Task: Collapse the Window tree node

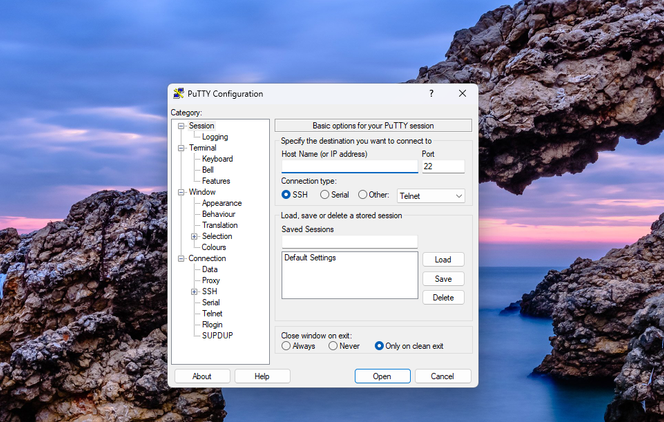Action: pos(181,192)
